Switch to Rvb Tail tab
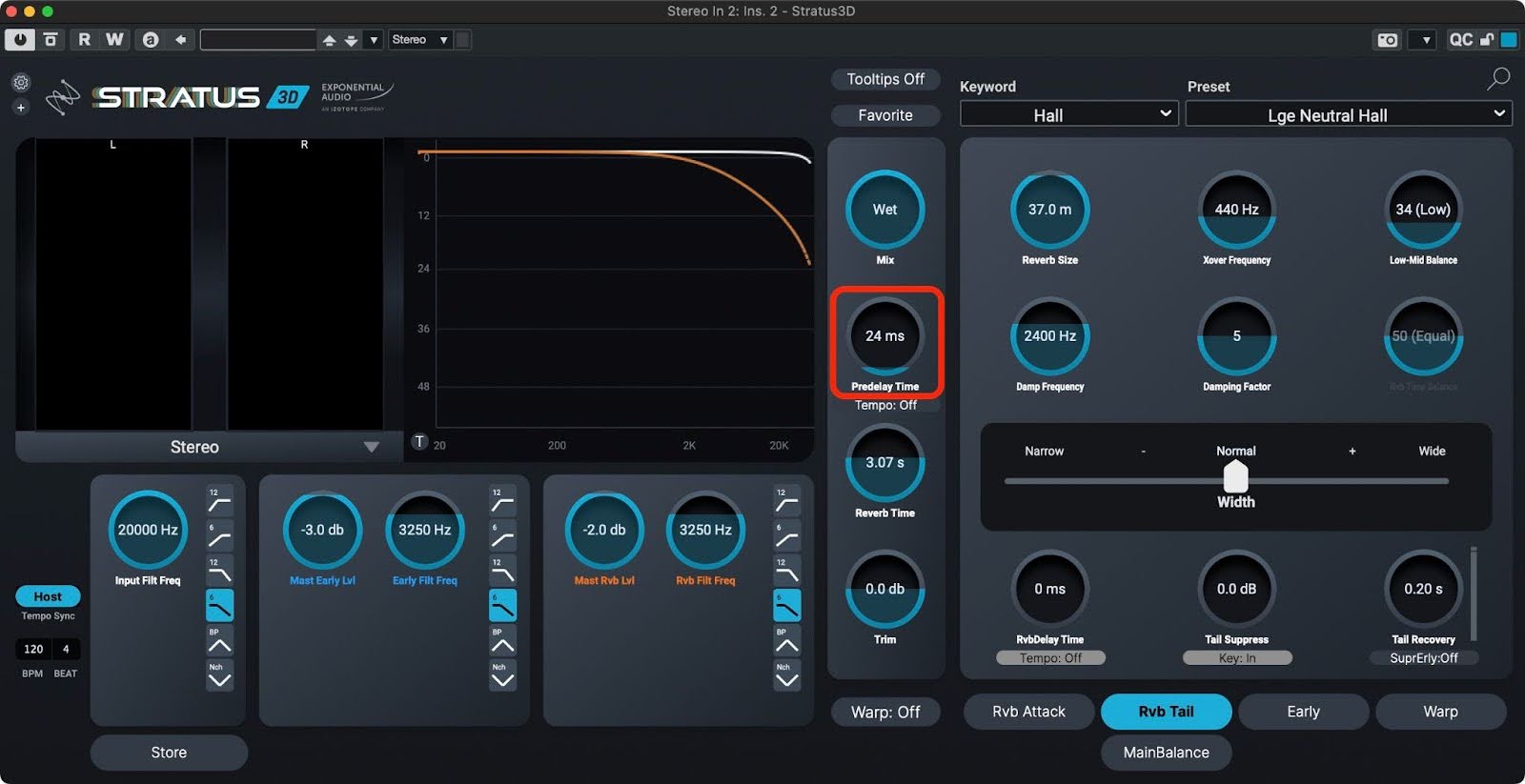 point(1166,712)
